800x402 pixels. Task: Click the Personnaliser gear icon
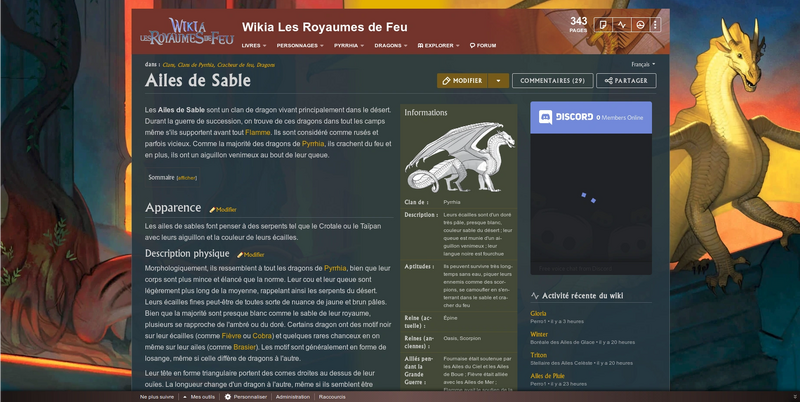tap(228, 396)
